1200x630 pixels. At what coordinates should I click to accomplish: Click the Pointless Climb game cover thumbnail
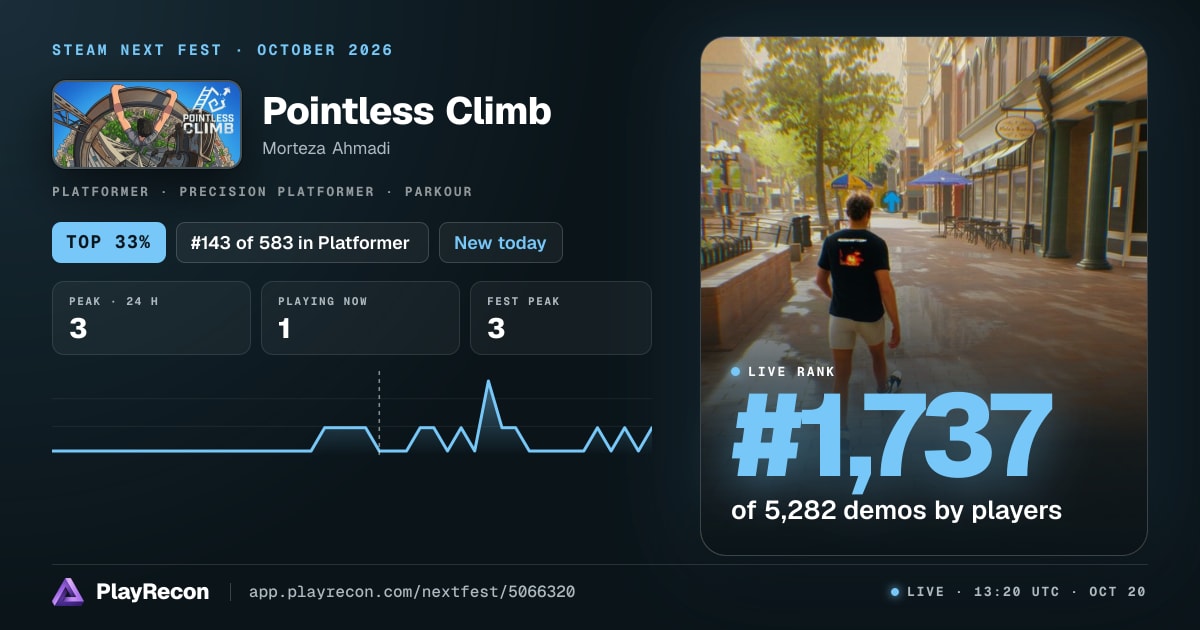click(147, 124)
